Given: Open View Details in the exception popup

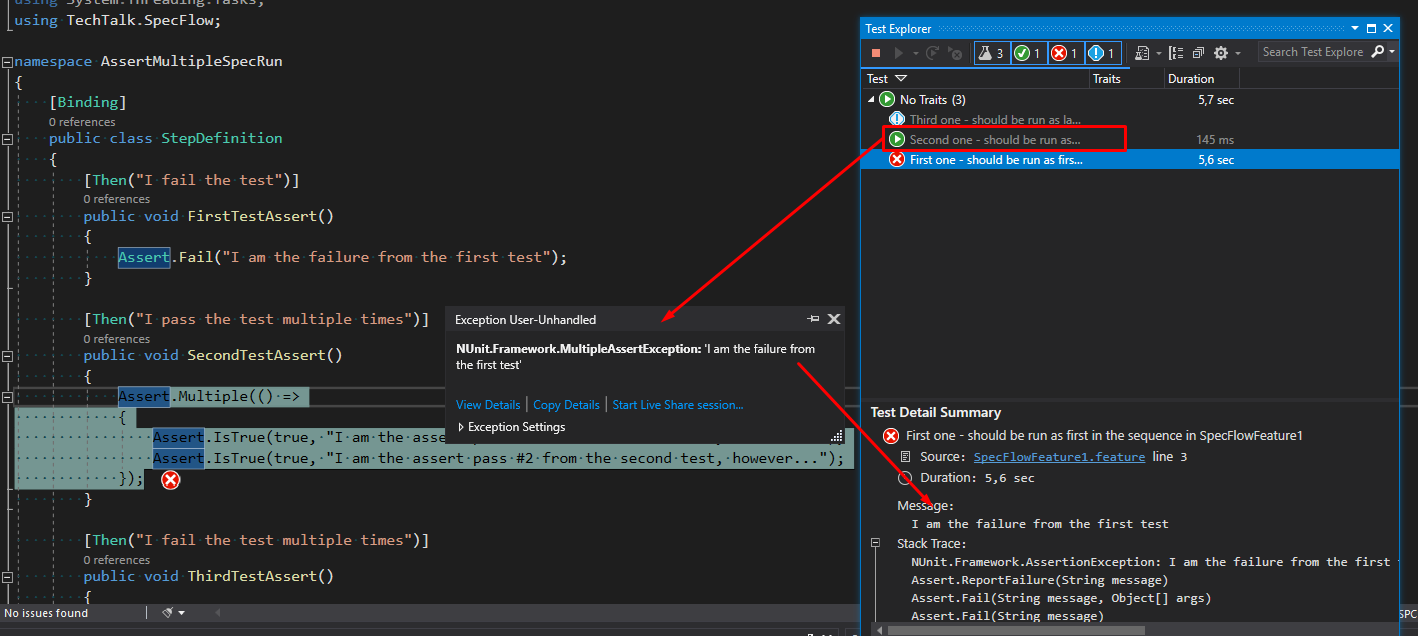Looking at the screenshot, I should (487, 404).
